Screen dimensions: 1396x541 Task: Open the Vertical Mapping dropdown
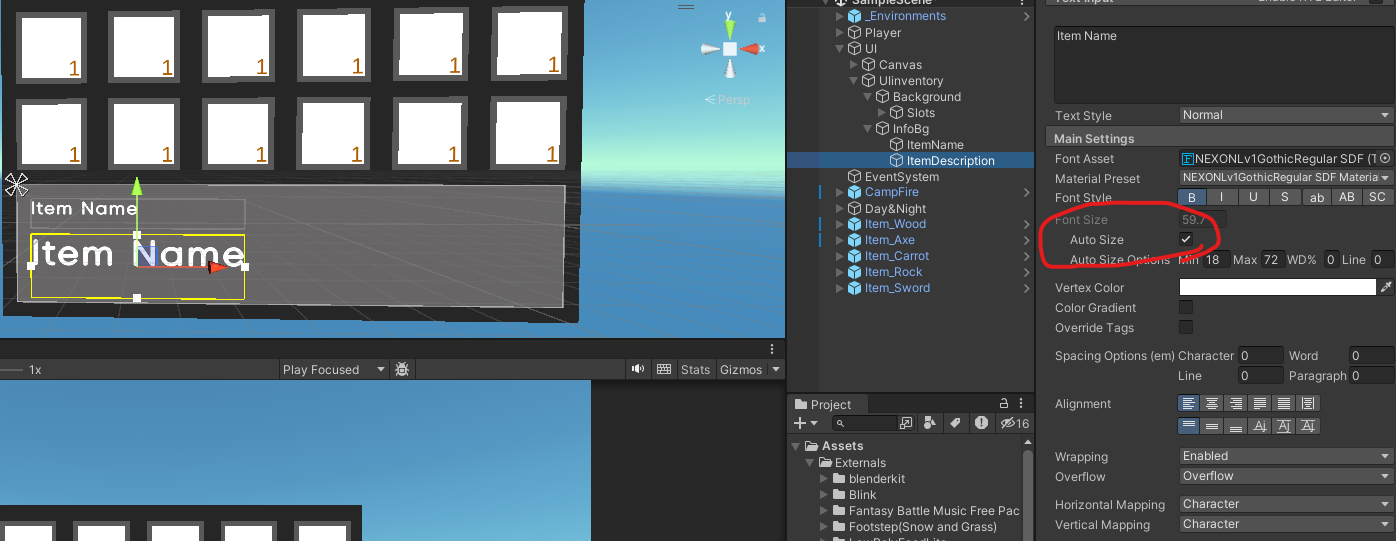[1286, 524]
